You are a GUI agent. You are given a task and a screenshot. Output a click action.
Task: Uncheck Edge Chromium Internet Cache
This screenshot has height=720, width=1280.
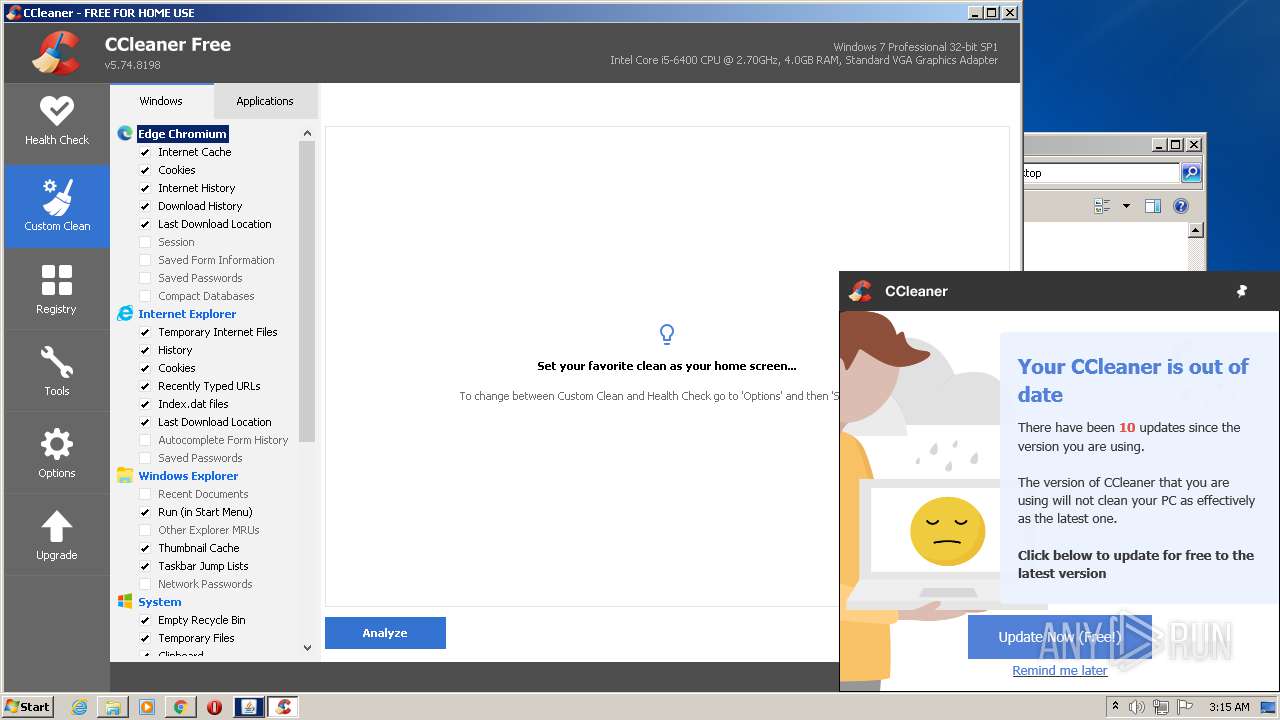point(145,152)
